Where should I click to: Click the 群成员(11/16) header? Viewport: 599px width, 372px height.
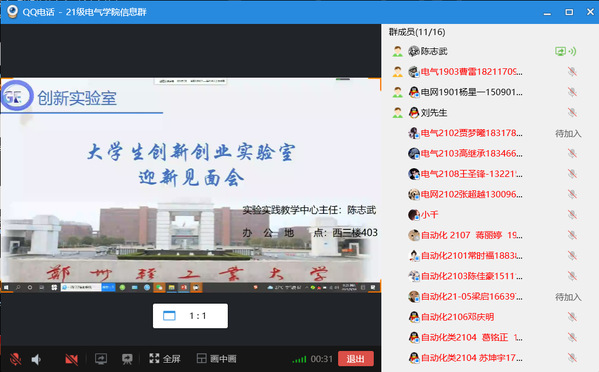click(x=417, y=32)
